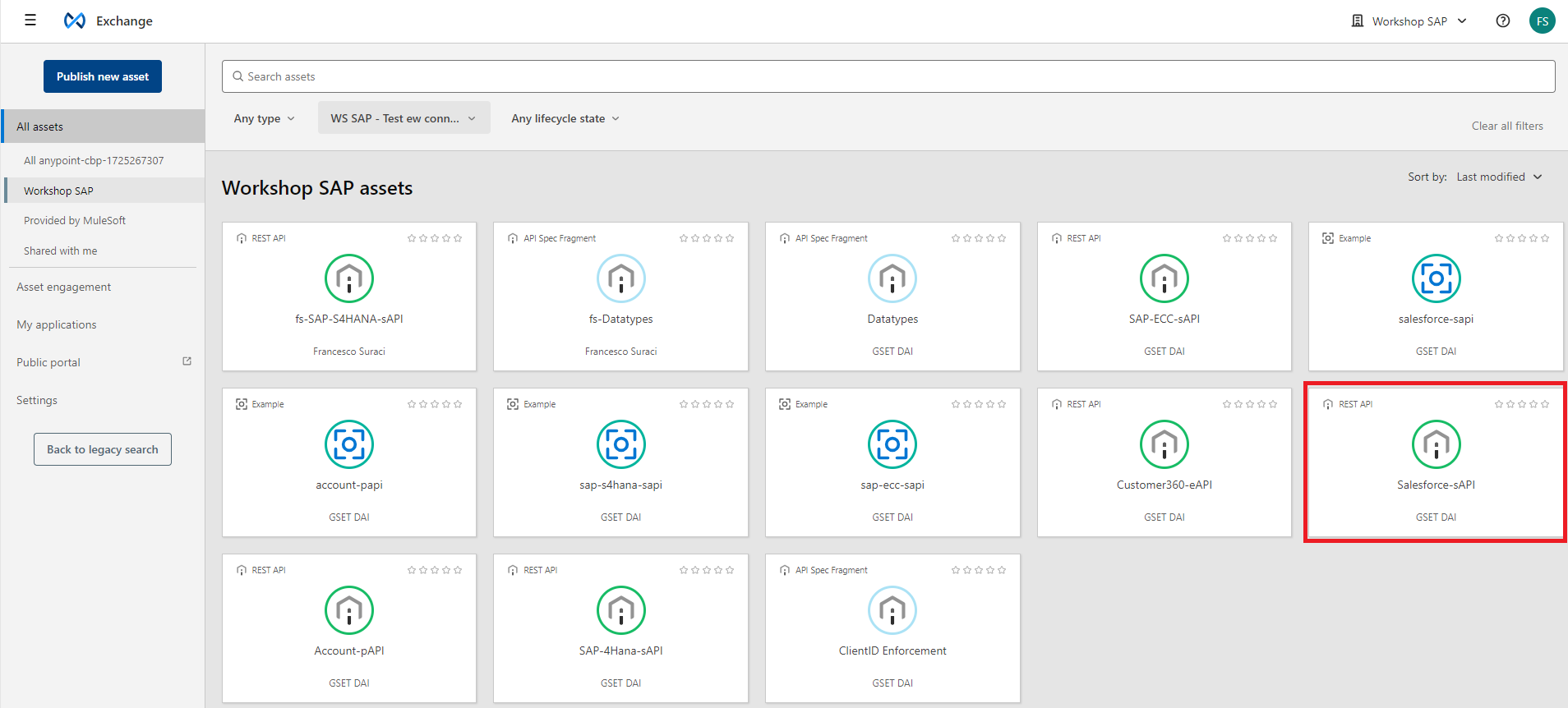Expand the Any lifecycle state dropdown
Screen dimensions: 1568x708
565,118
